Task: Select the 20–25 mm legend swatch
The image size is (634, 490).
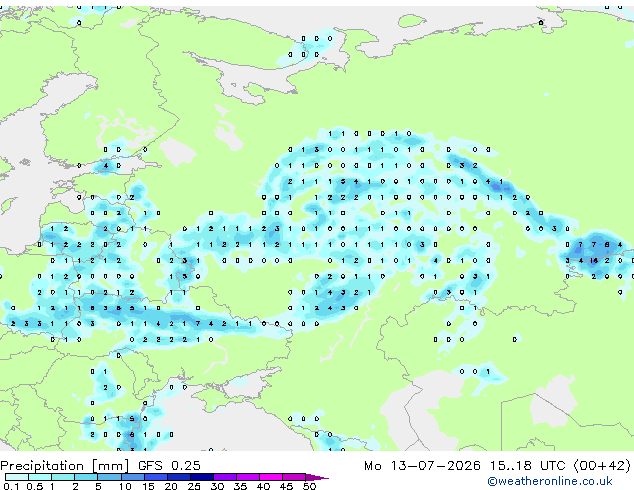Action: pyautogui.click(x=178, y=477)
